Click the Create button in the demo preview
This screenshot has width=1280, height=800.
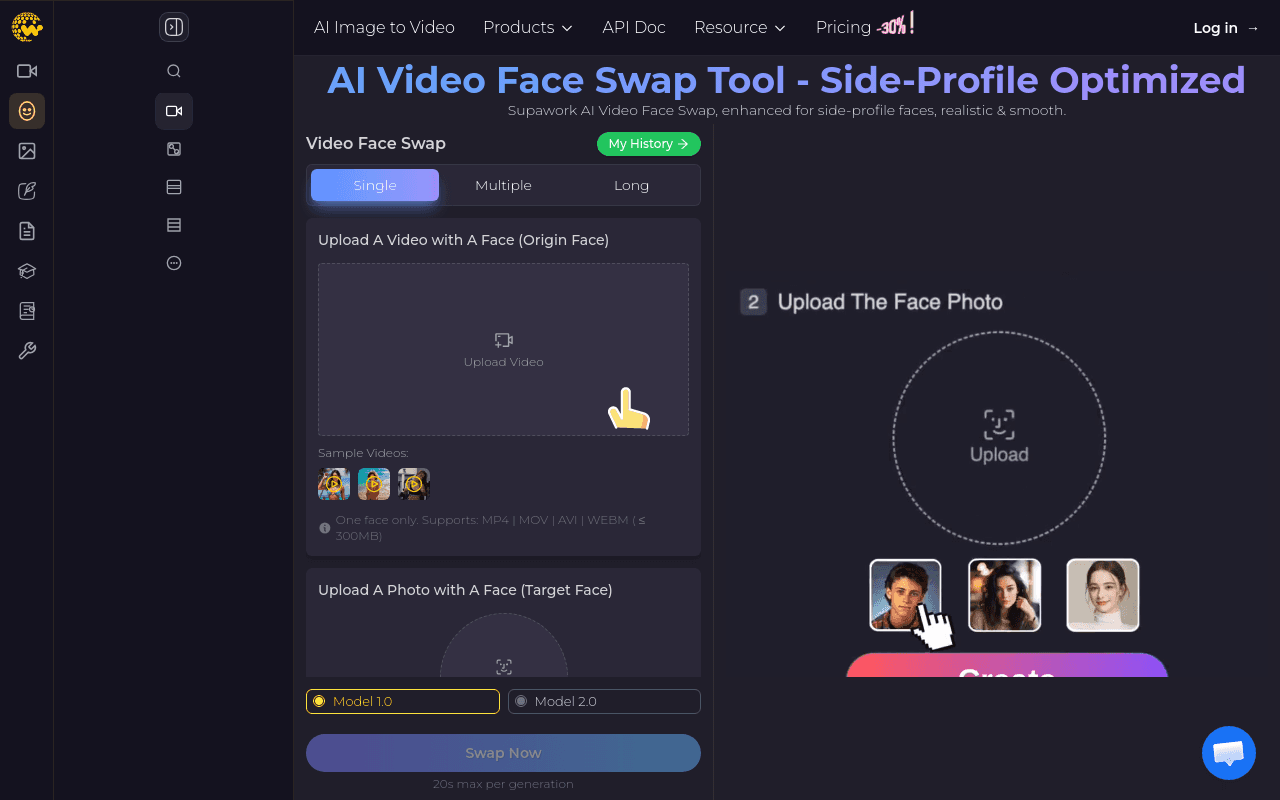click(x=1007, y=665)
